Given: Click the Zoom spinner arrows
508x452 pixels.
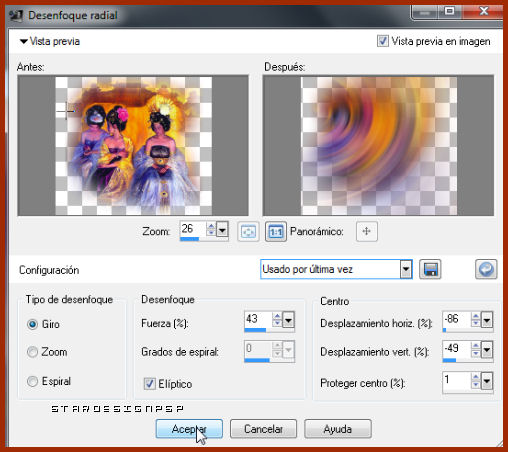Looking at the screenshot, I should 211,229.
